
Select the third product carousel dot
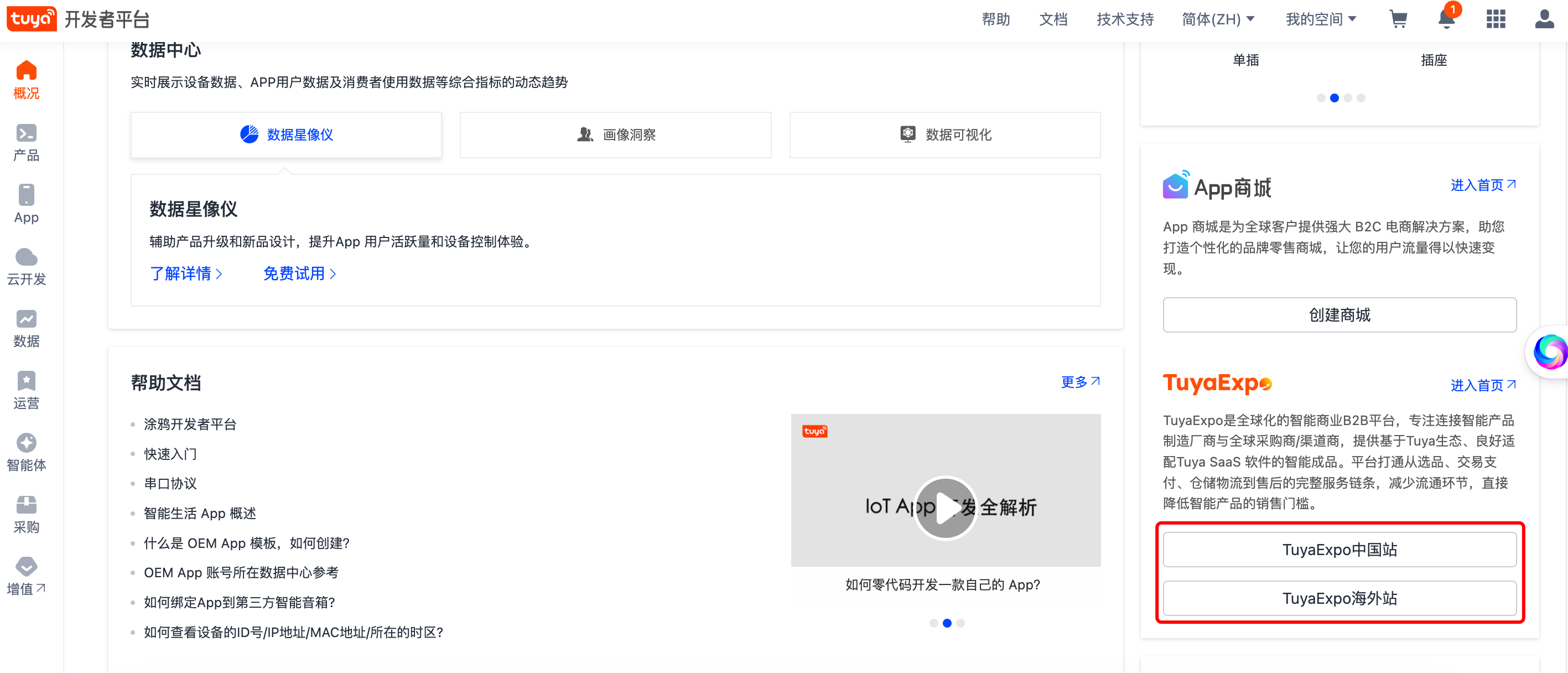[x=1347, y=98]
